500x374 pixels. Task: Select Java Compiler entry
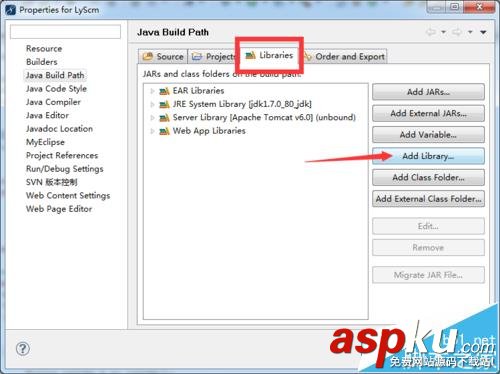click(53, 102)
